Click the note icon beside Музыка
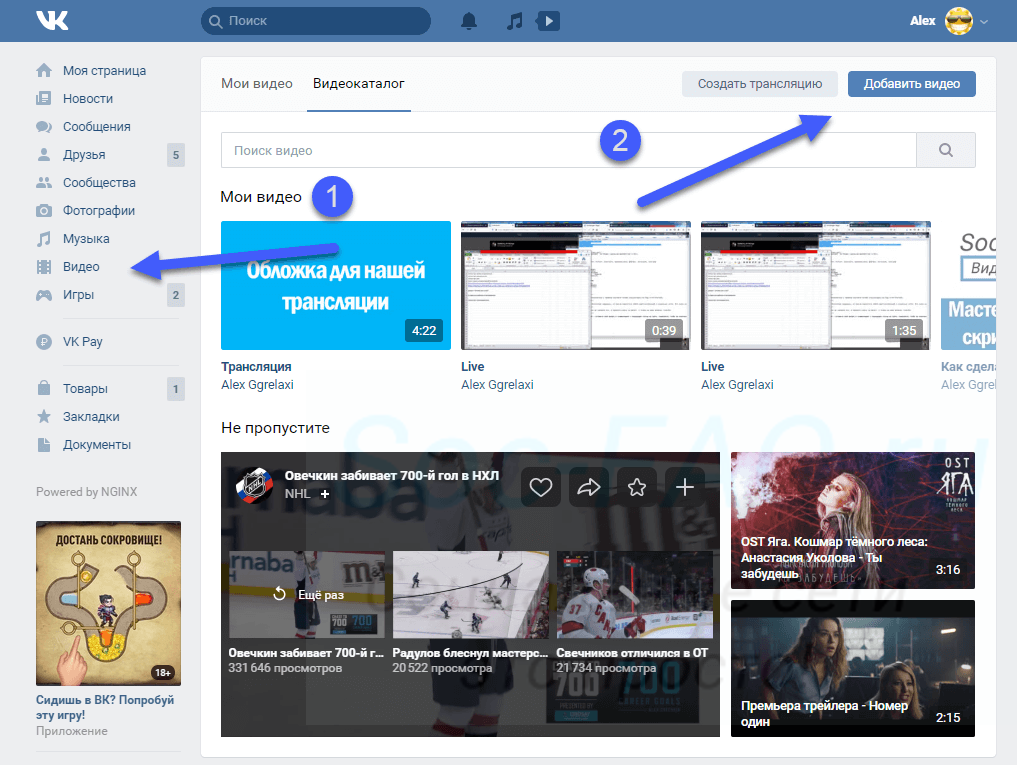Image resolution: width=1017 pixels, height=765 pixels. tap(43, 239)
